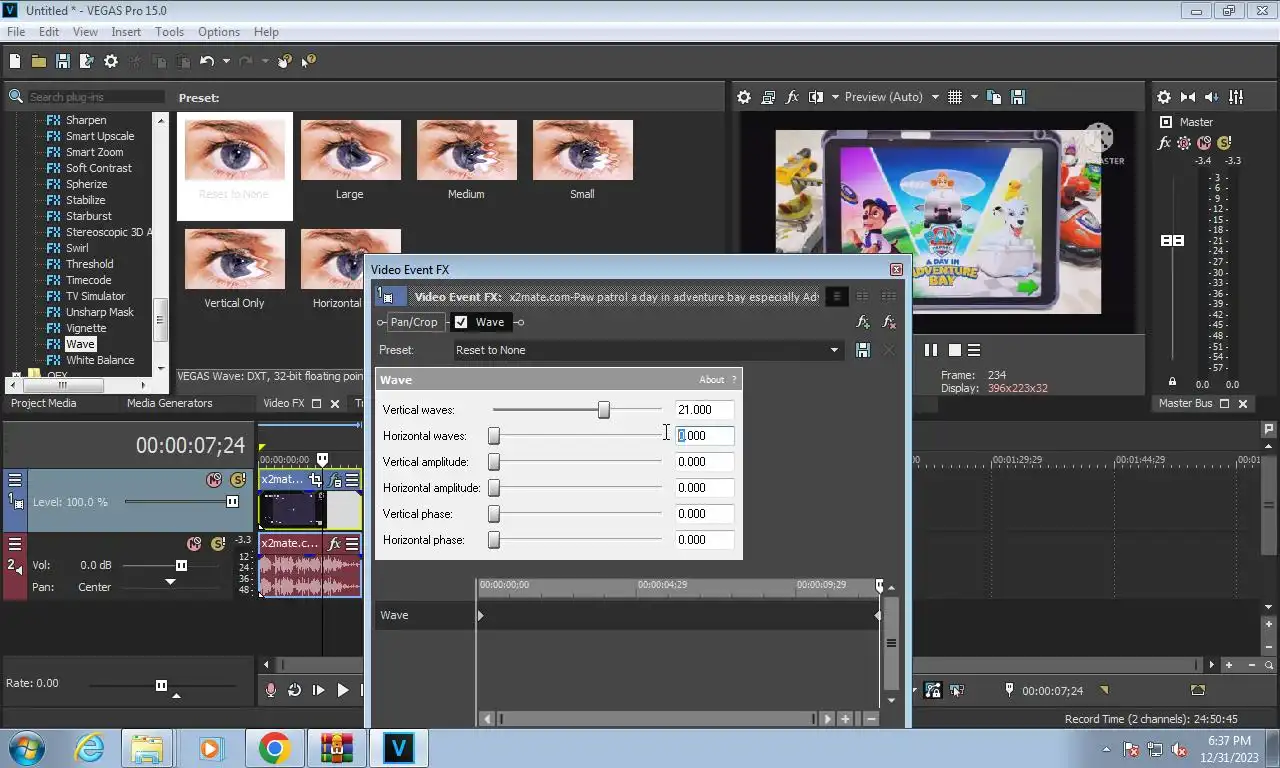The image size is (1280, 768).
Task: Toggle Master bus automation settings button
Action: tap(1184, 143)
